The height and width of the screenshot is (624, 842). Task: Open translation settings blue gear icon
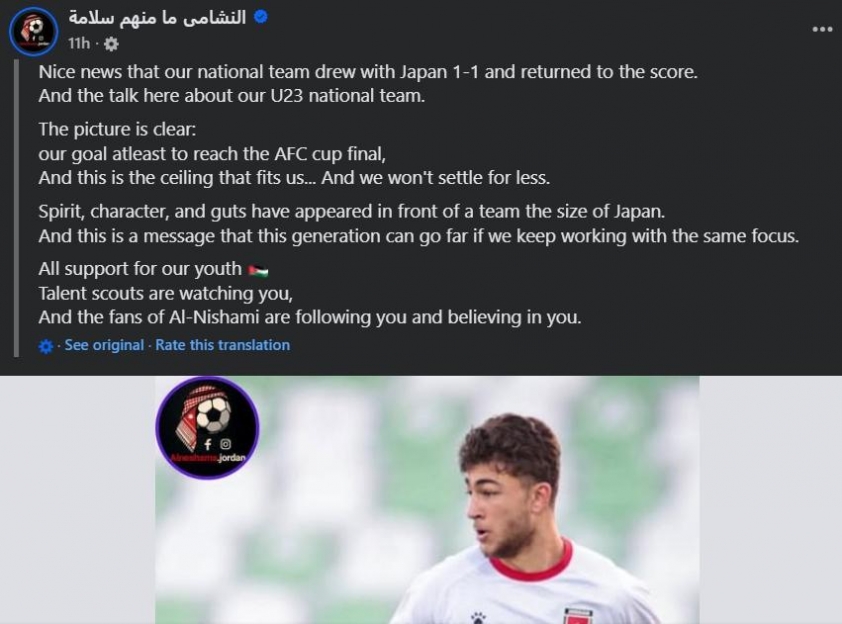pyautogui.click(x=46, y=346)
